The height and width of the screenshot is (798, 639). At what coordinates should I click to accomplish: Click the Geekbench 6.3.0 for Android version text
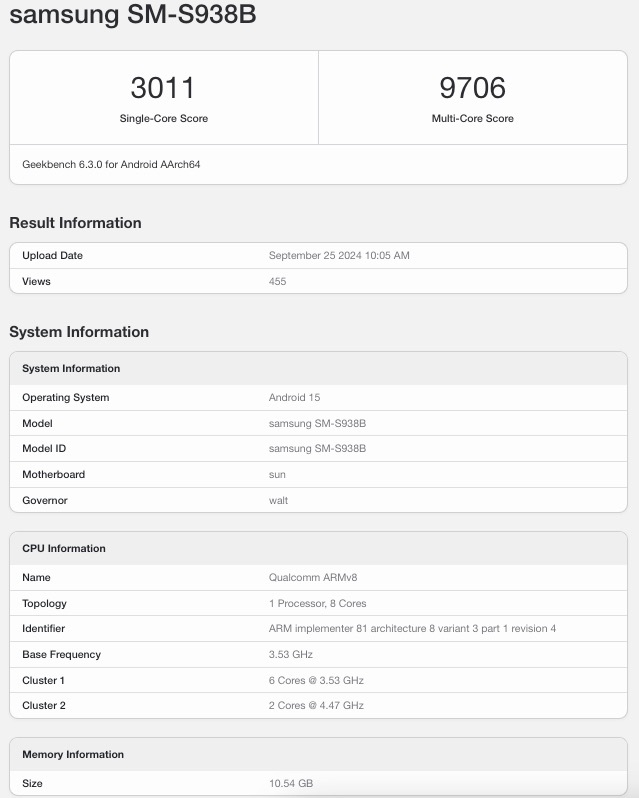[111, 164]
